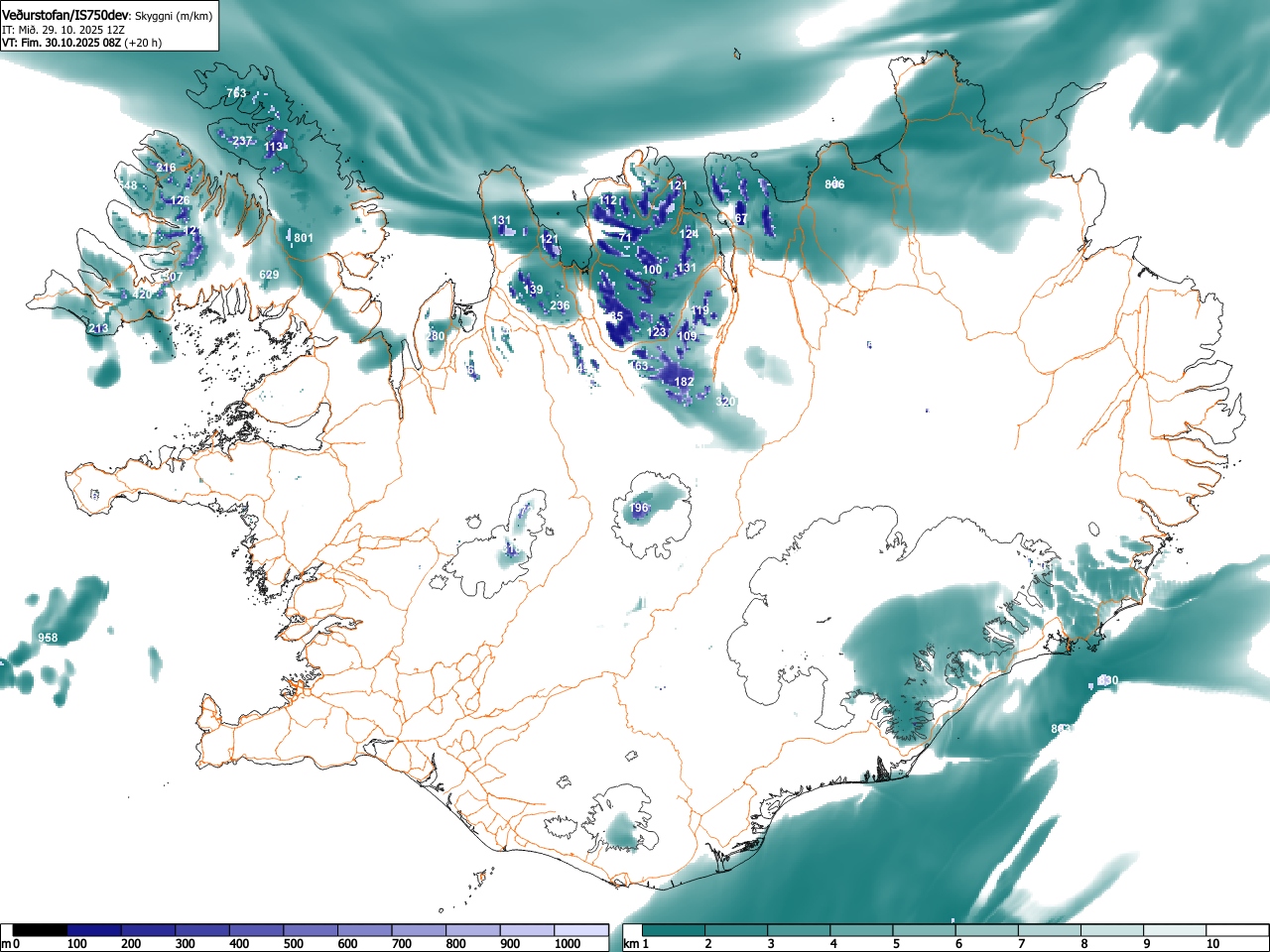Select the 100–200 m dark blue swatch
The width and height of the screenshot is (1270, 952).
tap(95, 930)
